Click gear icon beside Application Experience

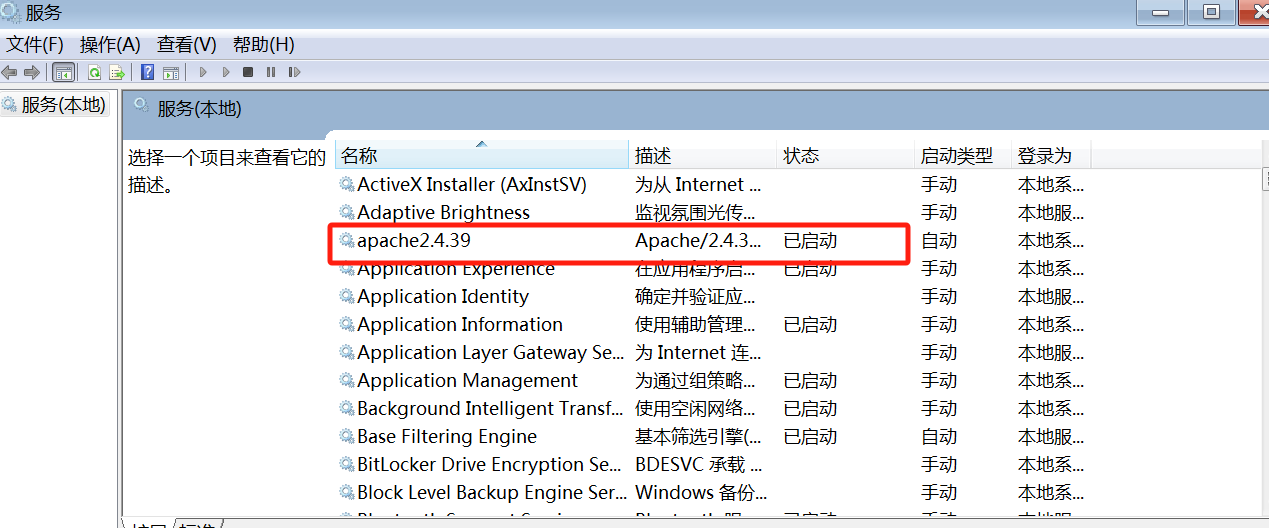coord(347,269)
